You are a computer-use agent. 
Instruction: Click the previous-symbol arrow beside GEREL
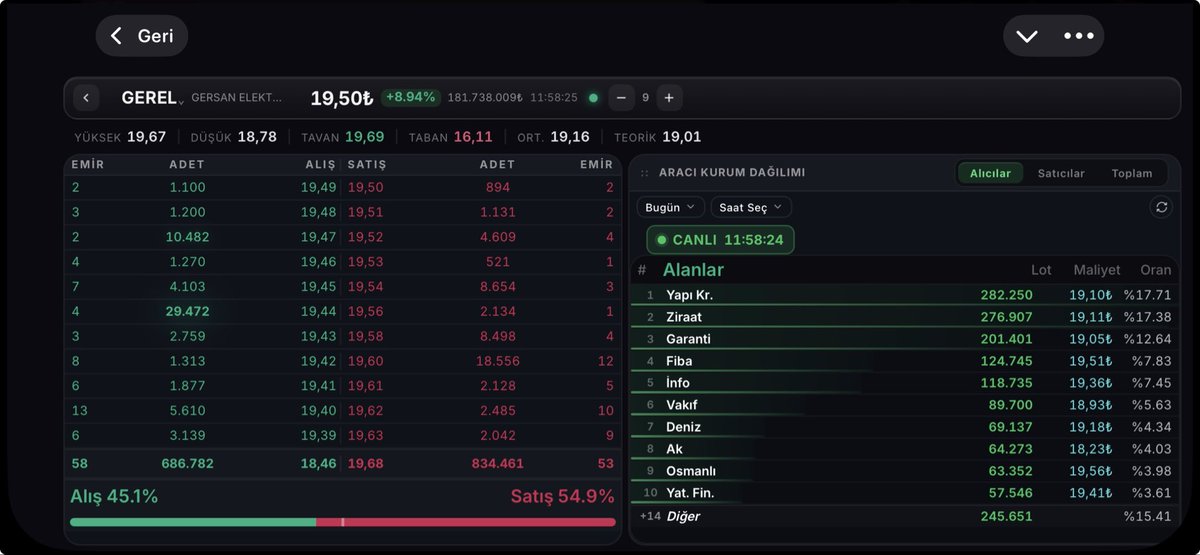86,97
